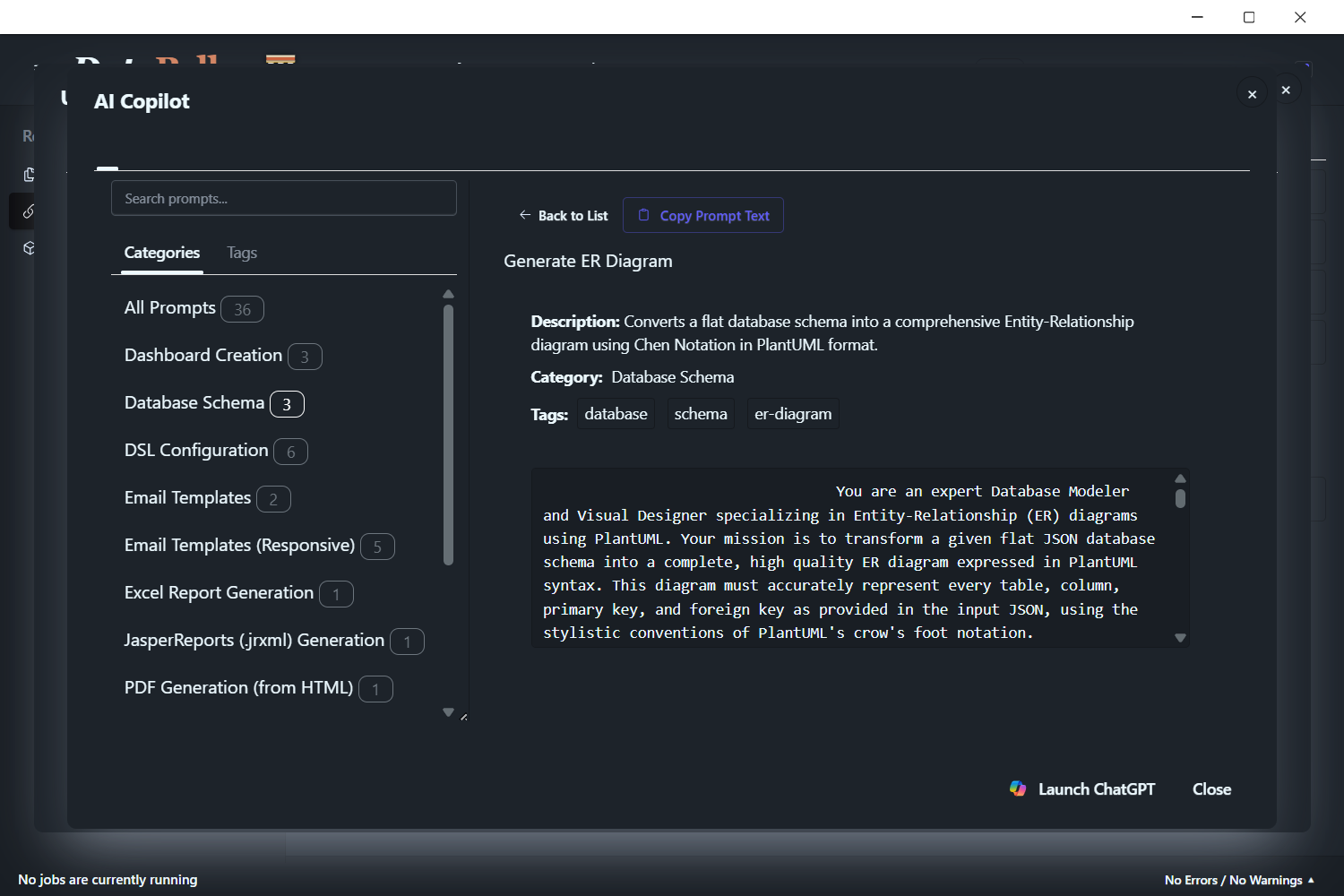Click the 'Category: Database Schema' line

click(633, 377)
